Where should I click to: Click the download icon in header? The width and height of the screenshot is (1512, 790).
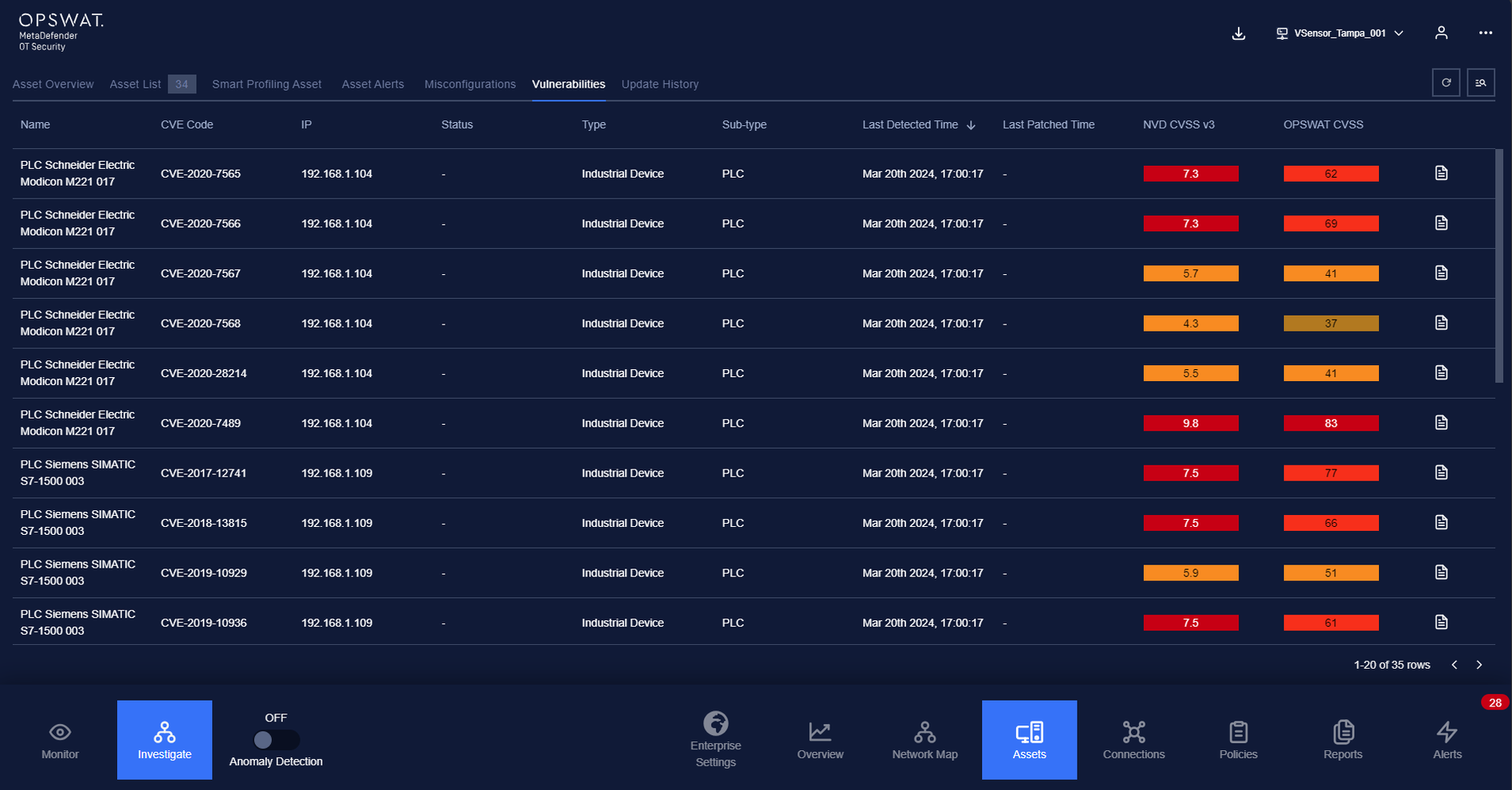pyautogui.click(x=1239, y=33)
